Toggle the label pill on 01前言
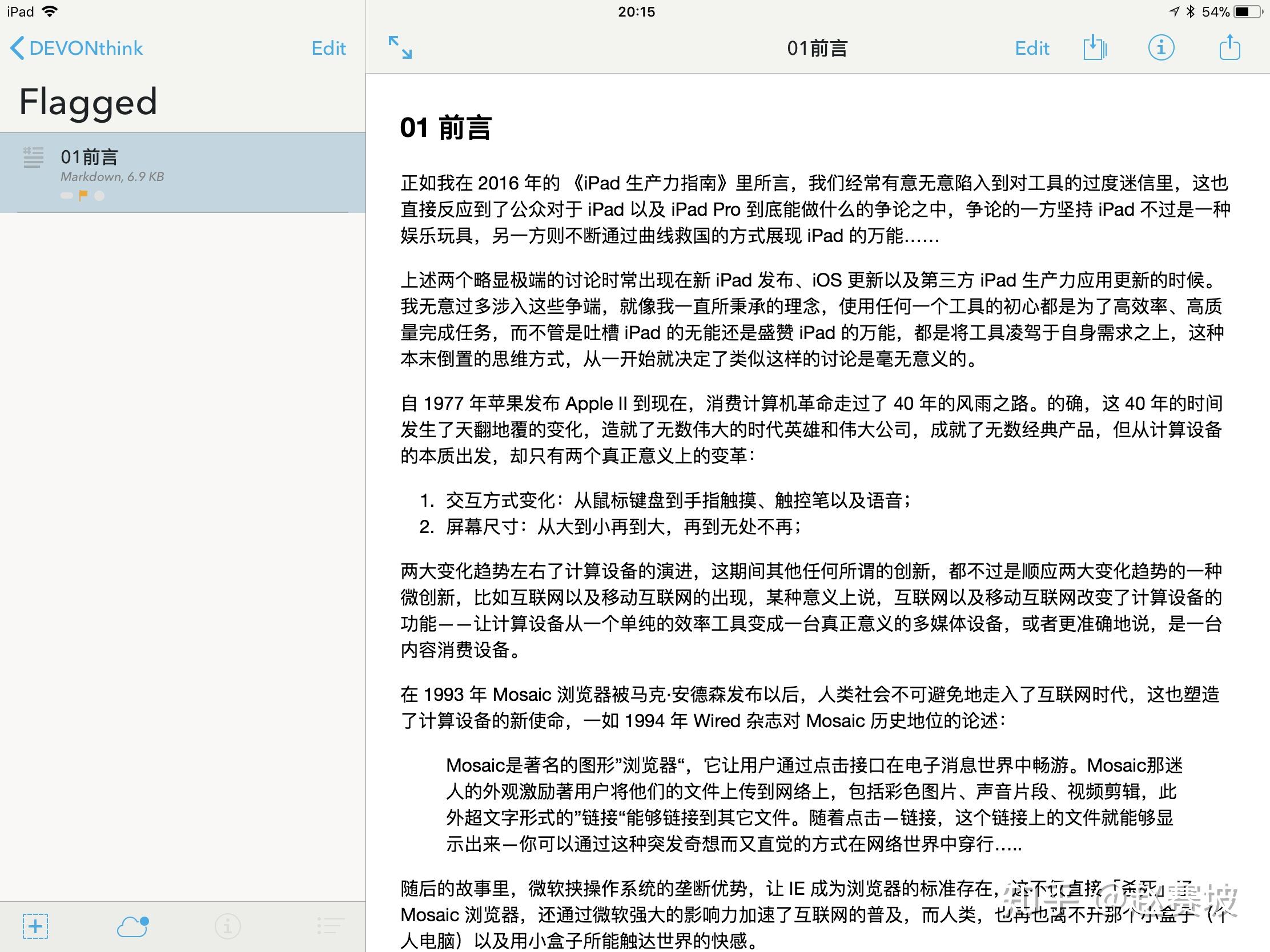Screen dimensions: 1270x952 67,196
